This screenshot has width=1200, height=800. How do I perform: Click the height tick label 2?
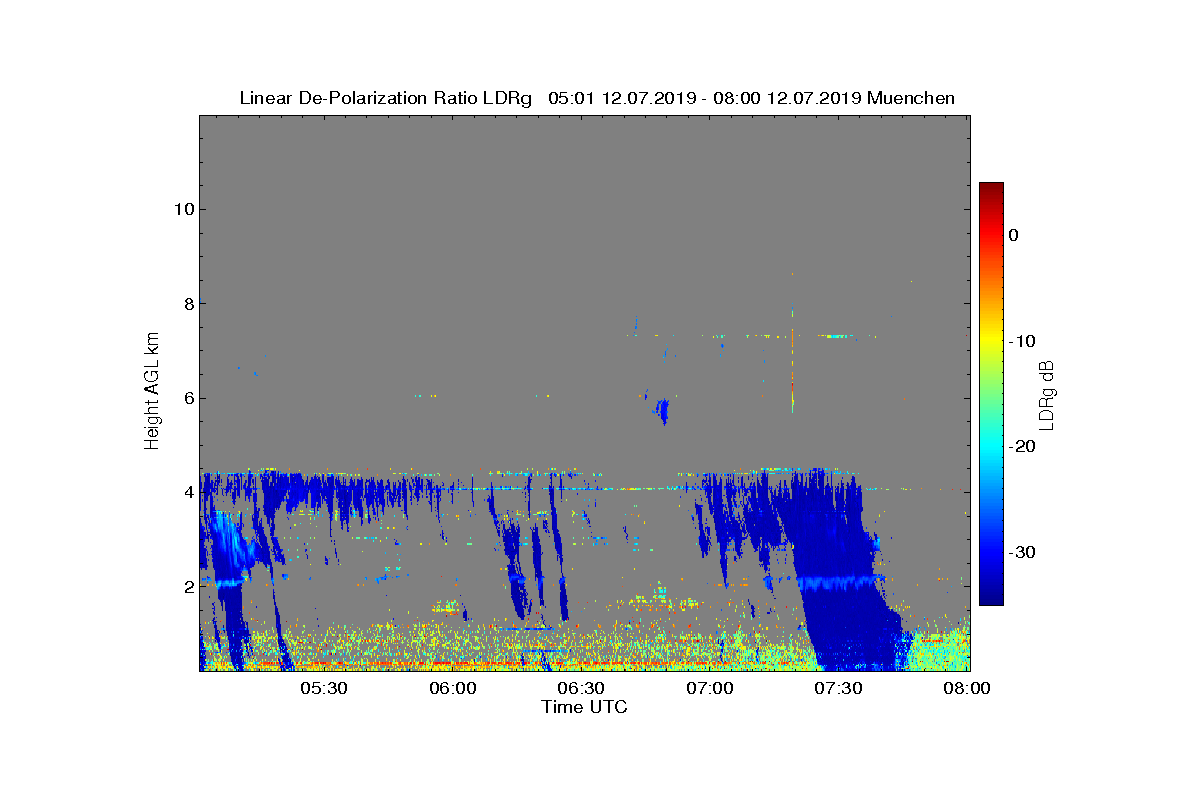187,586
